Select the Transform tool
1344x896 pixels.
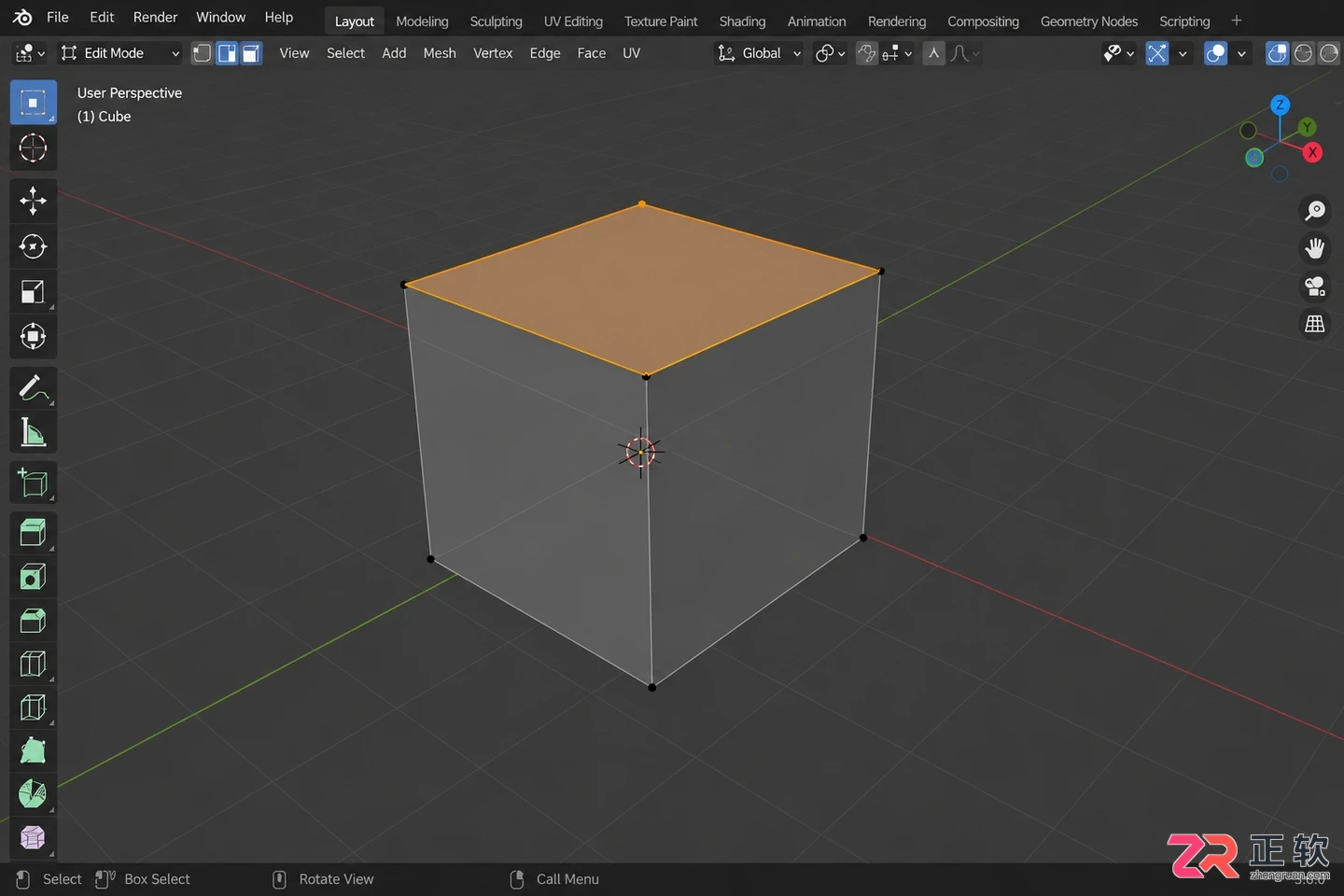click(33, 337)
